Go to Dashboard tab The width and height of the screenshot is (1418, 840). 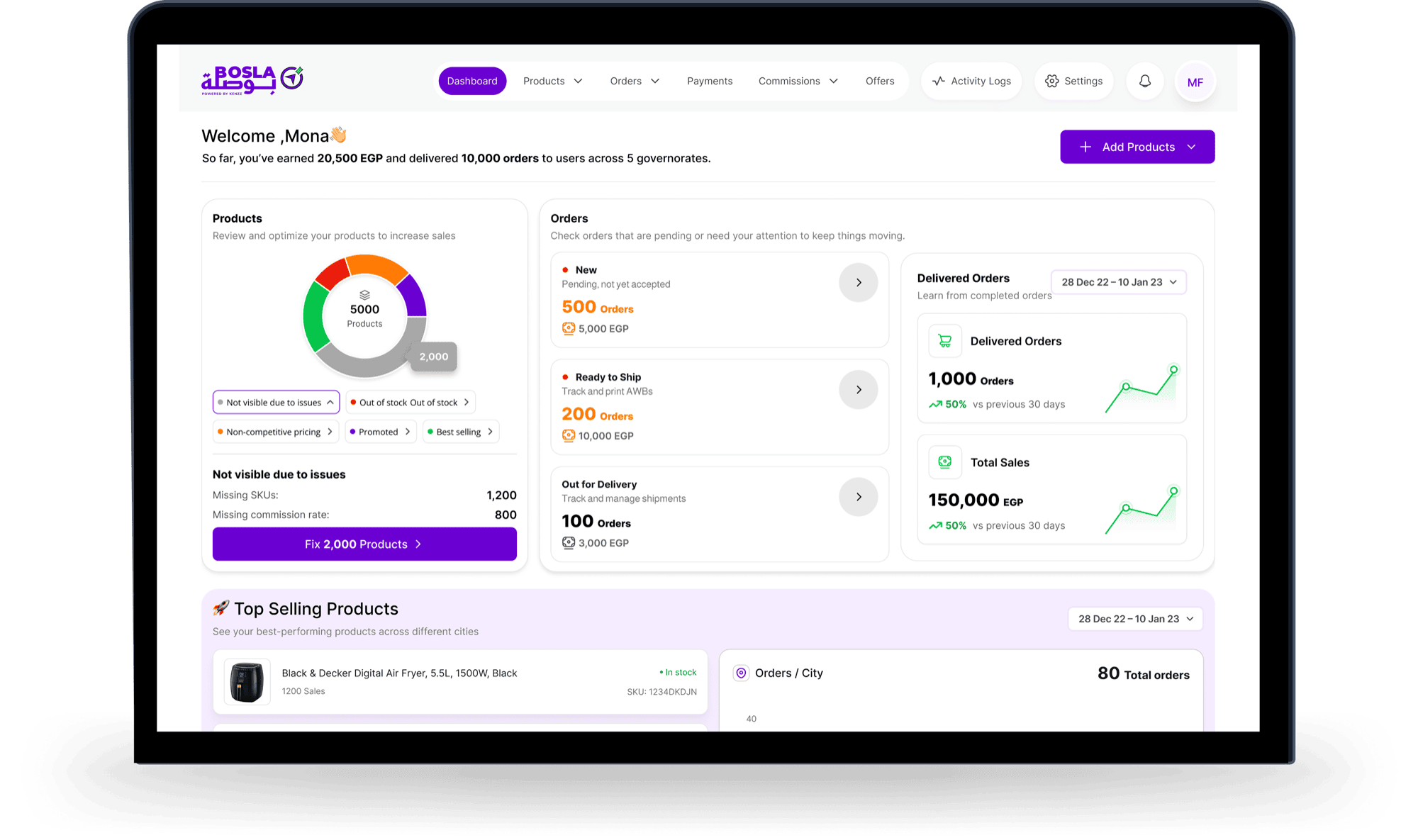(x=472, y=81)
